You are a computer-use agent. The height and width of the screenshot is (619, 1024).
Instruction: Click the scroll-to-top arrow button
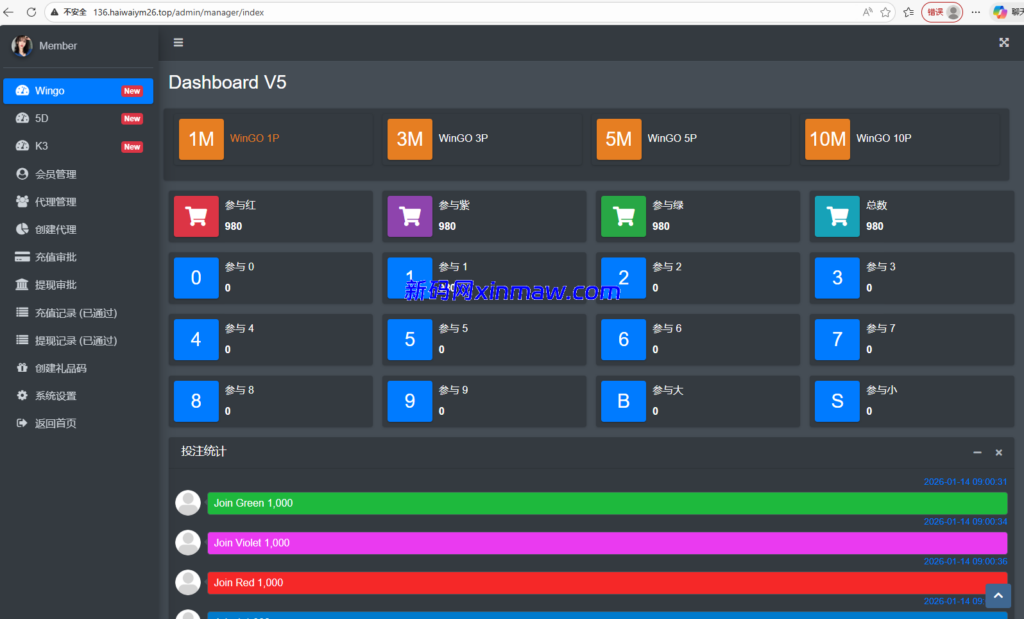coord(998,595)
